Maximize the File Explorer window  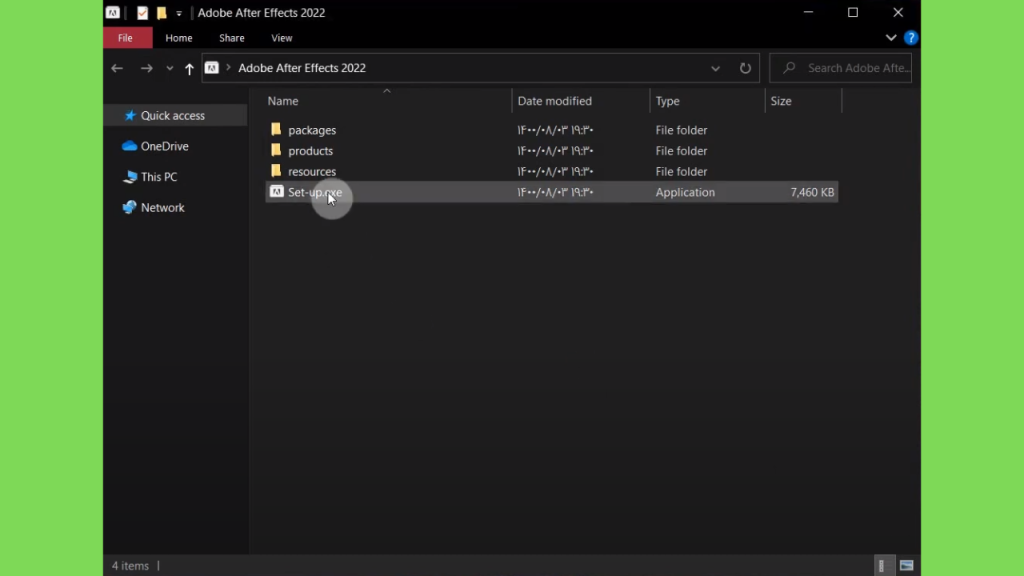pyautogui.click(x=853, y=12)
